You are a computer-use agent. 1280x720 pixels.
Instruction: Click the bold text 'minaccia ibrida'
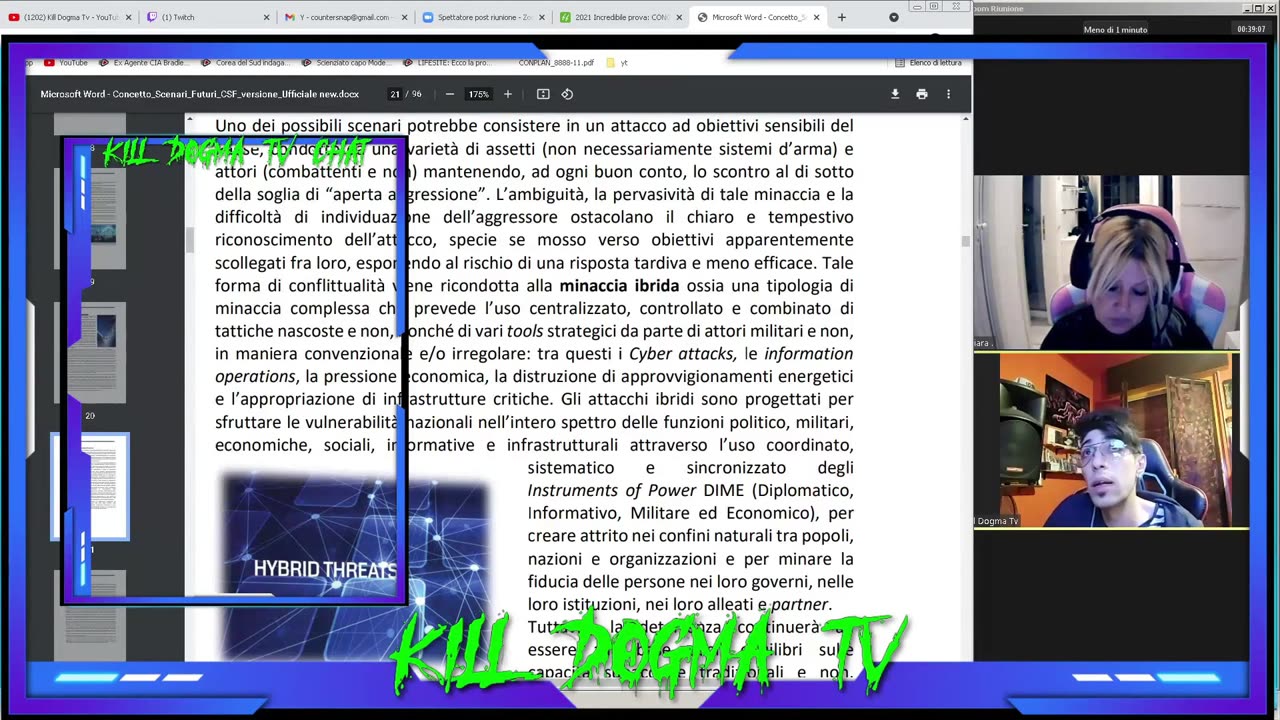click(x=619, y=286)
